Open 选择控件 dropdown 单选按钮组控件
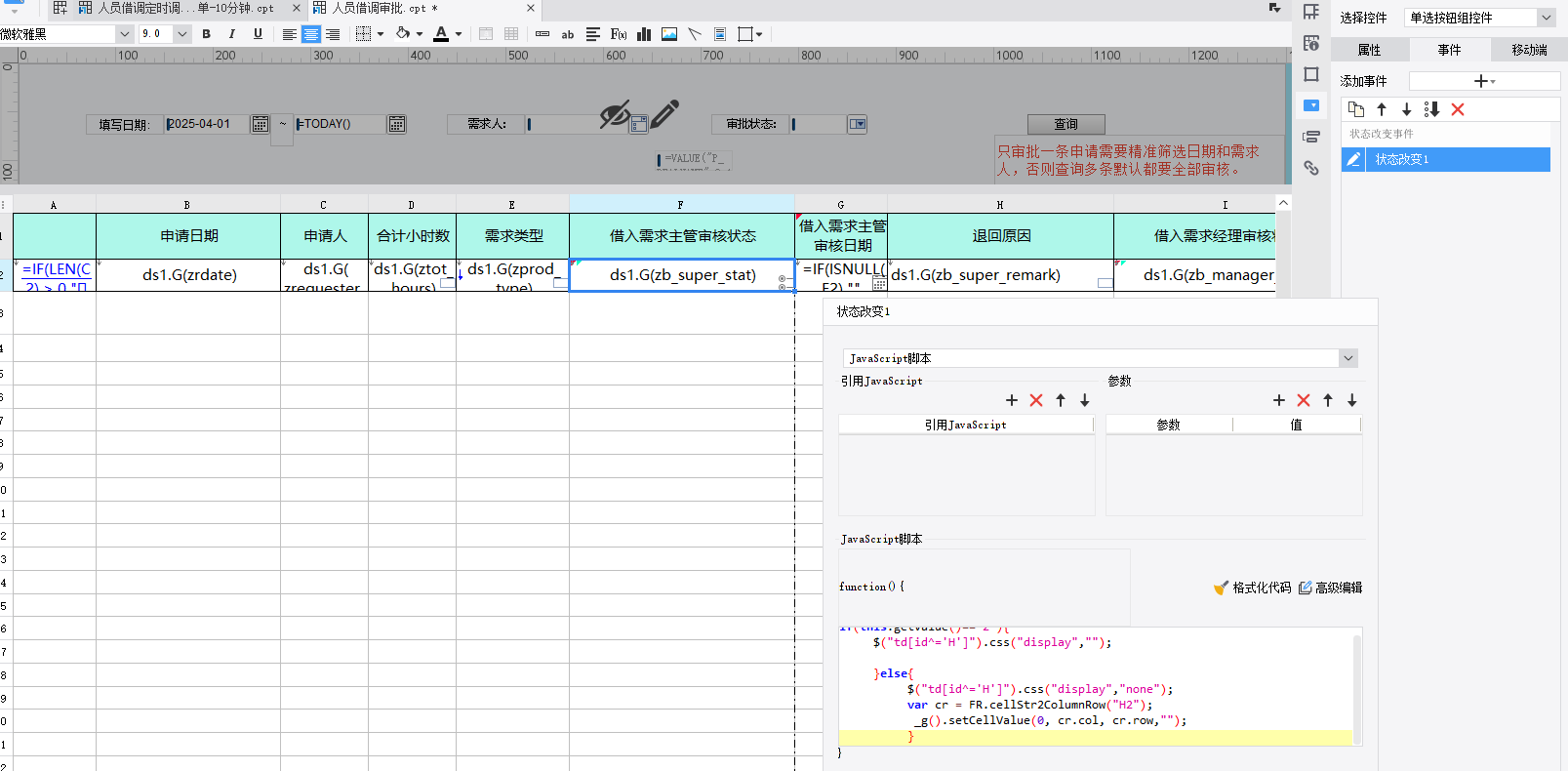1568x771 pixels. (x=1480, y=18)
